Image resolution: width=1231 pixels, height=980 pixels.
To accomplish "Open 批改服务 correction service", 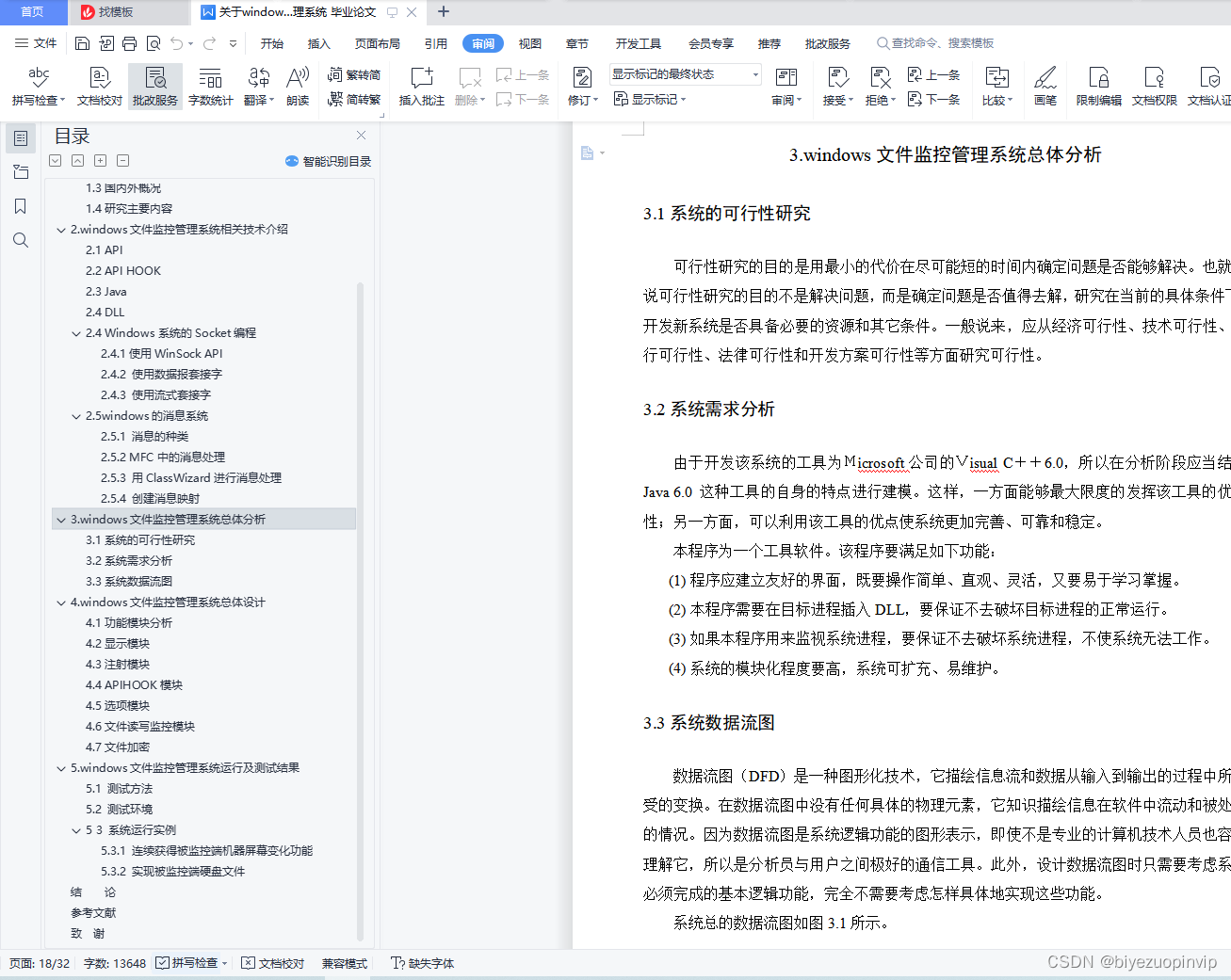I will 155,87.
